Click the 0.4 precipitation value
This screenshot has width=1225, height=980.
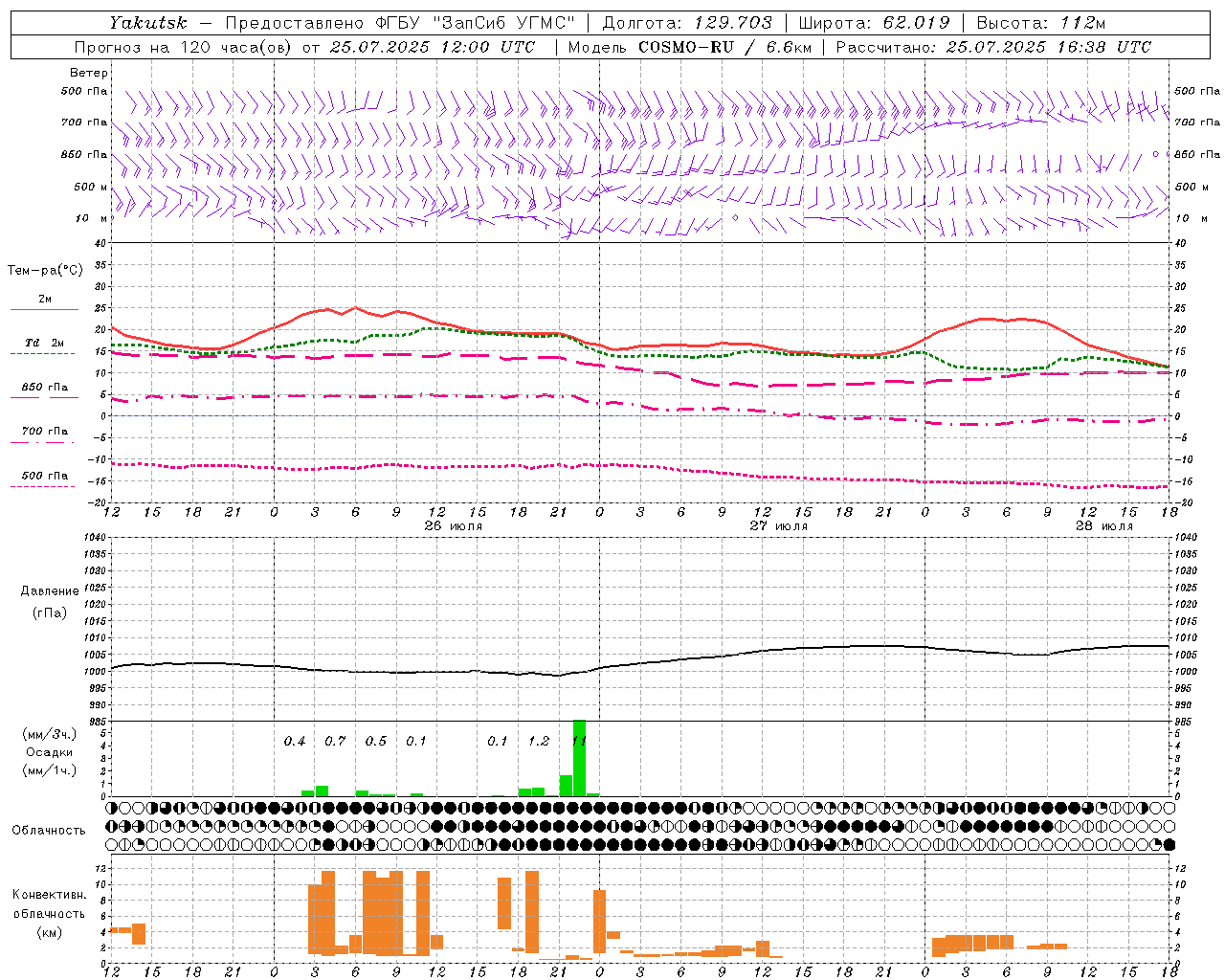(295, 742)
